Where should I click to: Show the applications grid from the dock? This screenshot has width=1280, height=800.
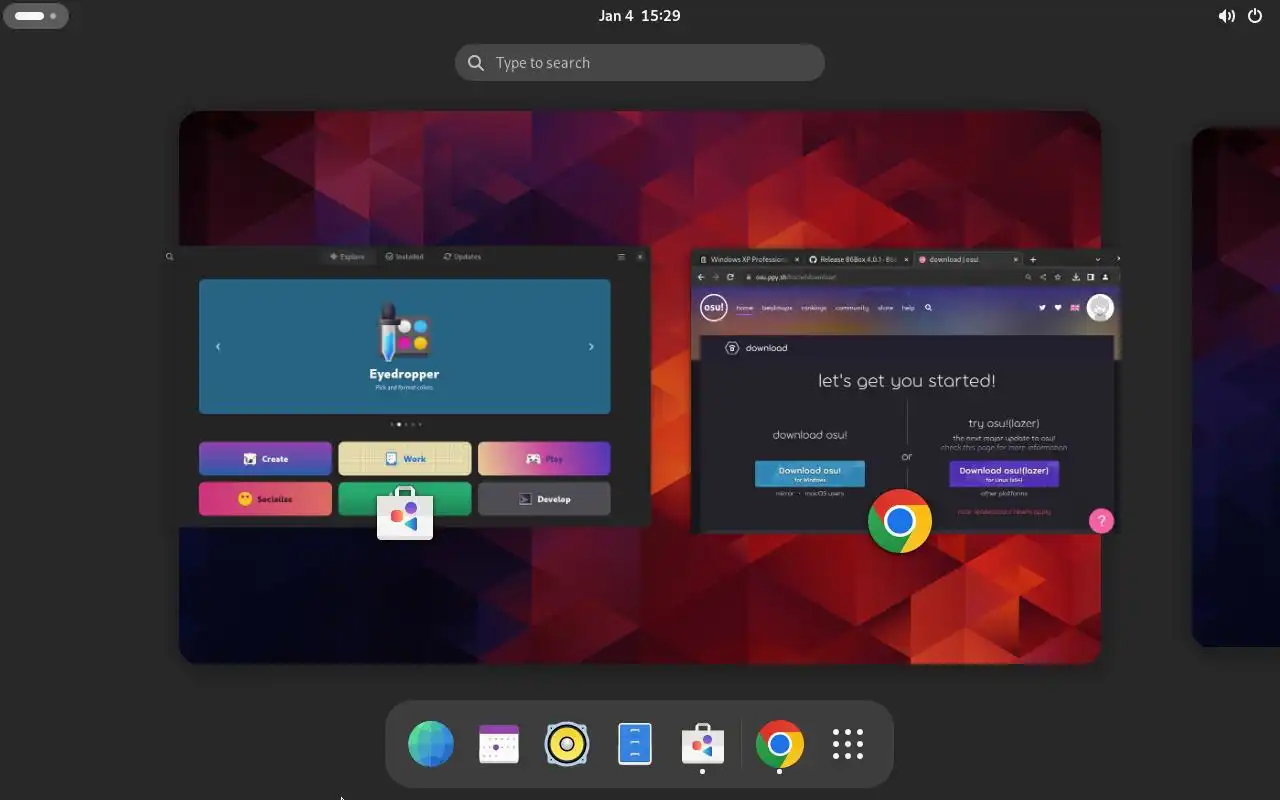coord(848,744)
